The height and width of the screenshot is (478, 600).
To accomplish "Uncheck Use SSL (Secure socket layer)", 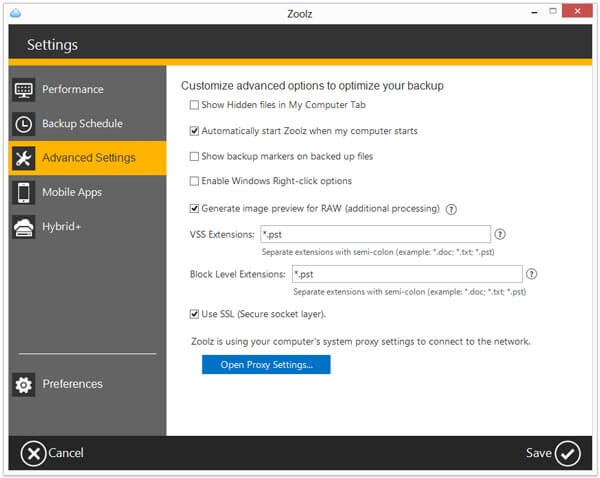I will point(194,314).
